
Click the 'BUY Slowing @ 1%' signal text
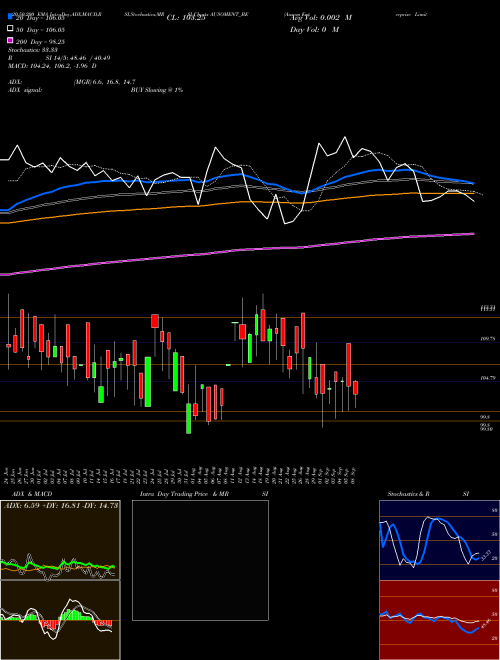coord(157,90)
